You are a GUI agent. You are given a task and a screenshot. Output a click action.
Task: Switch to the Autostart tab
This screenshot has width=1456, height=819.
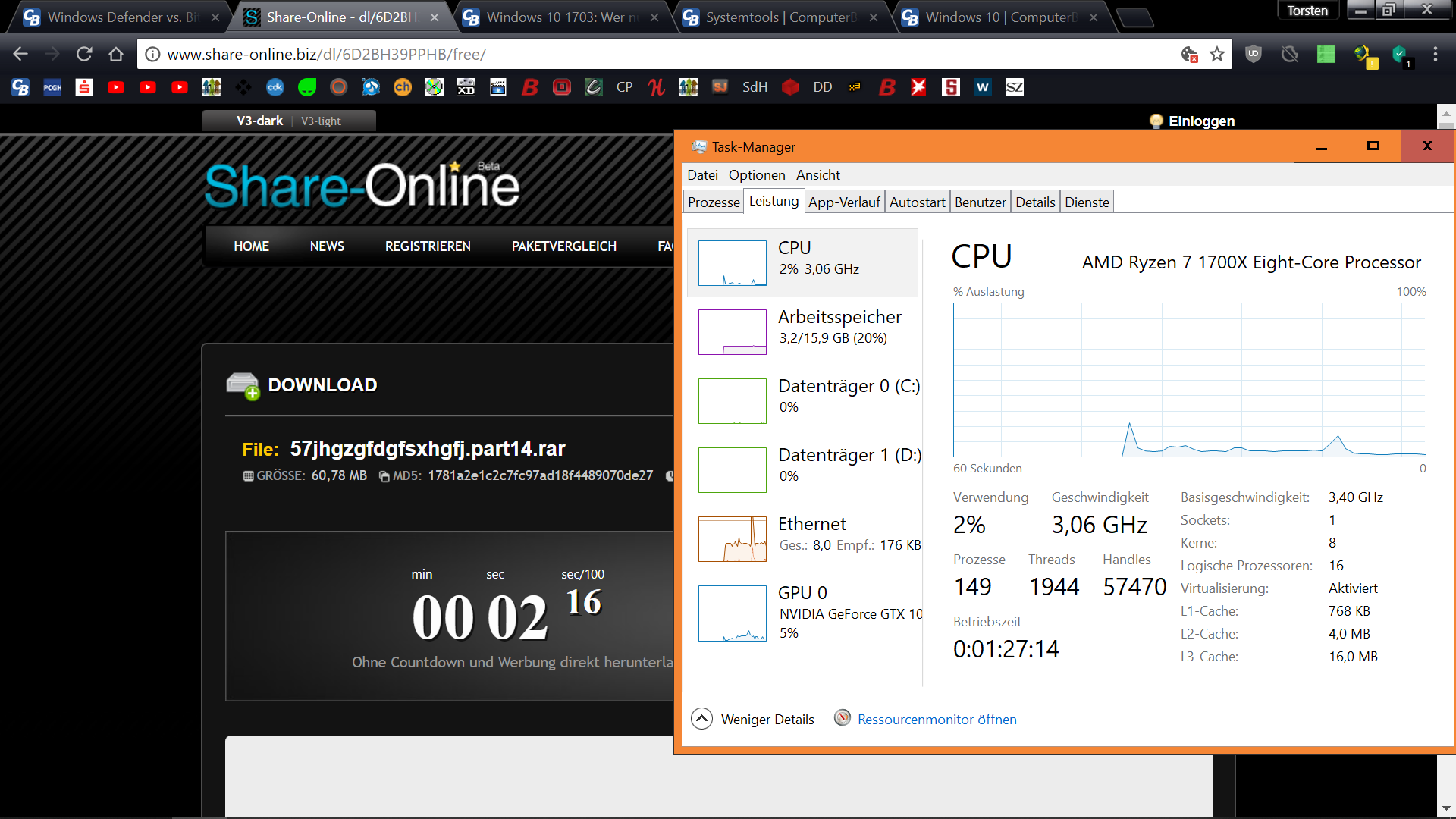point(917,202)
